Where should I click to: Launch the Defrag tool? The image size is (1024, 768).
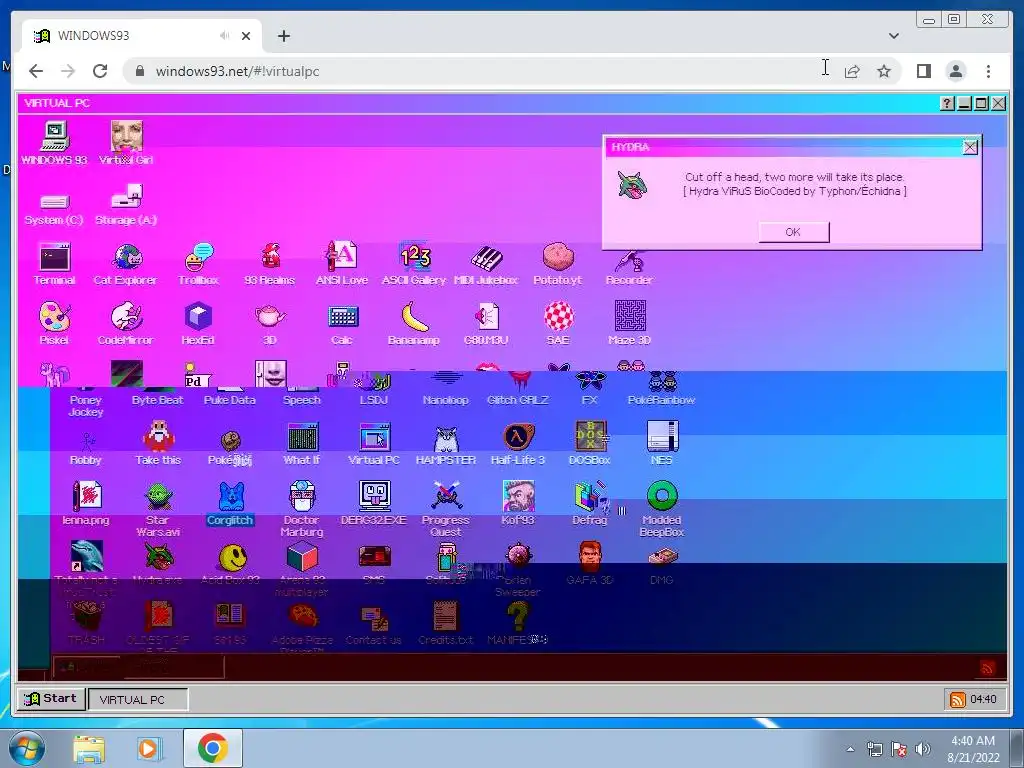point(590,496)
